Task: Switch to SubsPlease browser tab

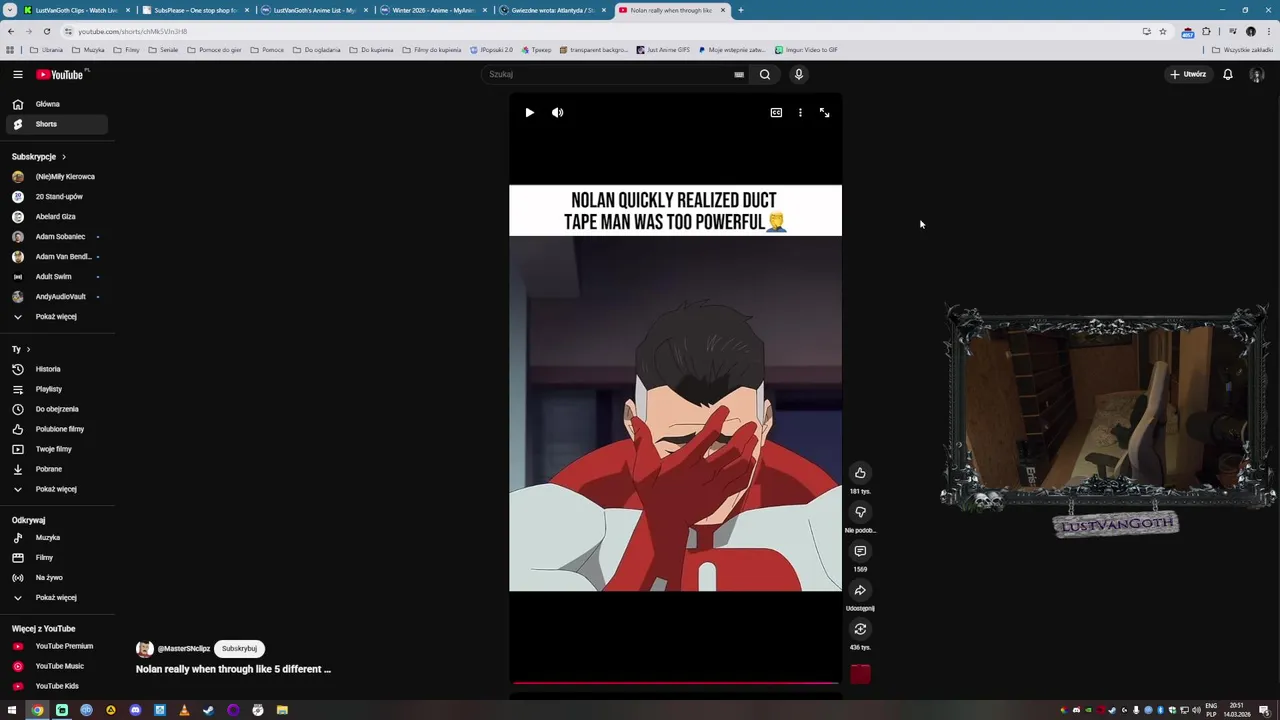Action: coord(195,10)
